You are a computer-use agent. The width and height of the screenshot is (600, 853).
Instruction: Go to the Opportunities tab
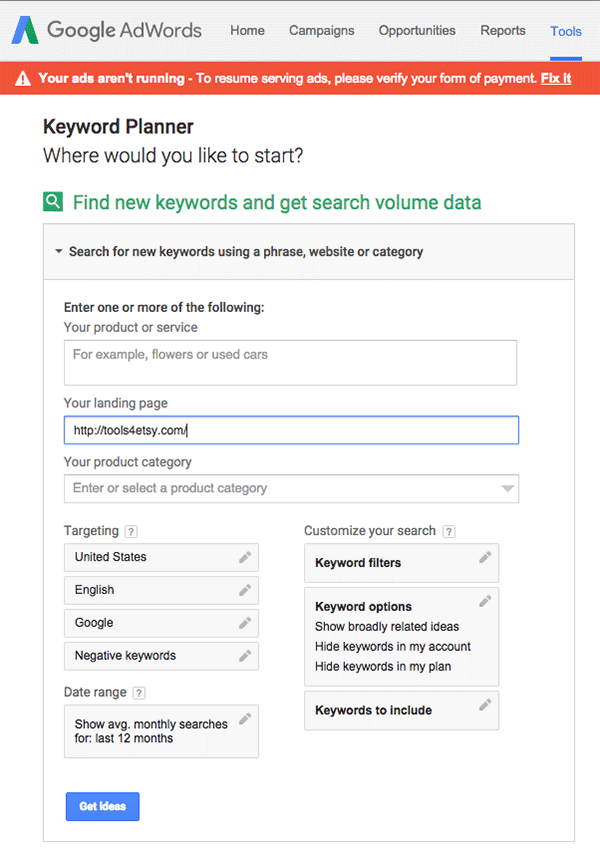417,30
